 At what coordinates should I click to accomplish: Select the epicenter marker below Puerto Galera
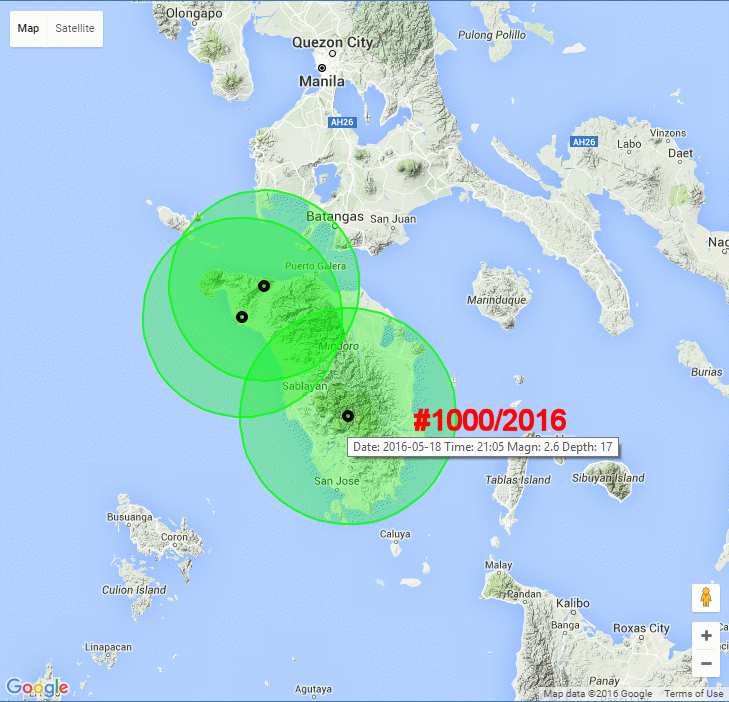pos(264,286)
